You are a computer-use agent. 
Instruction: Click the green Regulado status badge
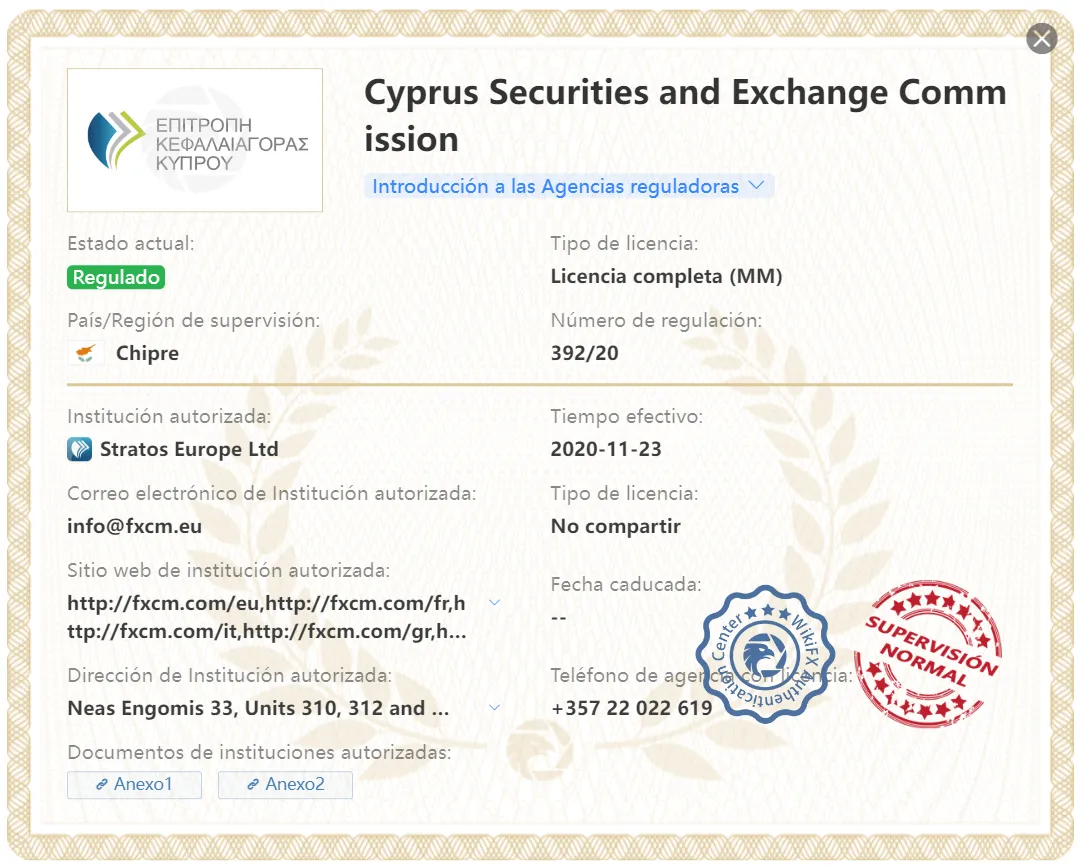(x=116, y=277)
